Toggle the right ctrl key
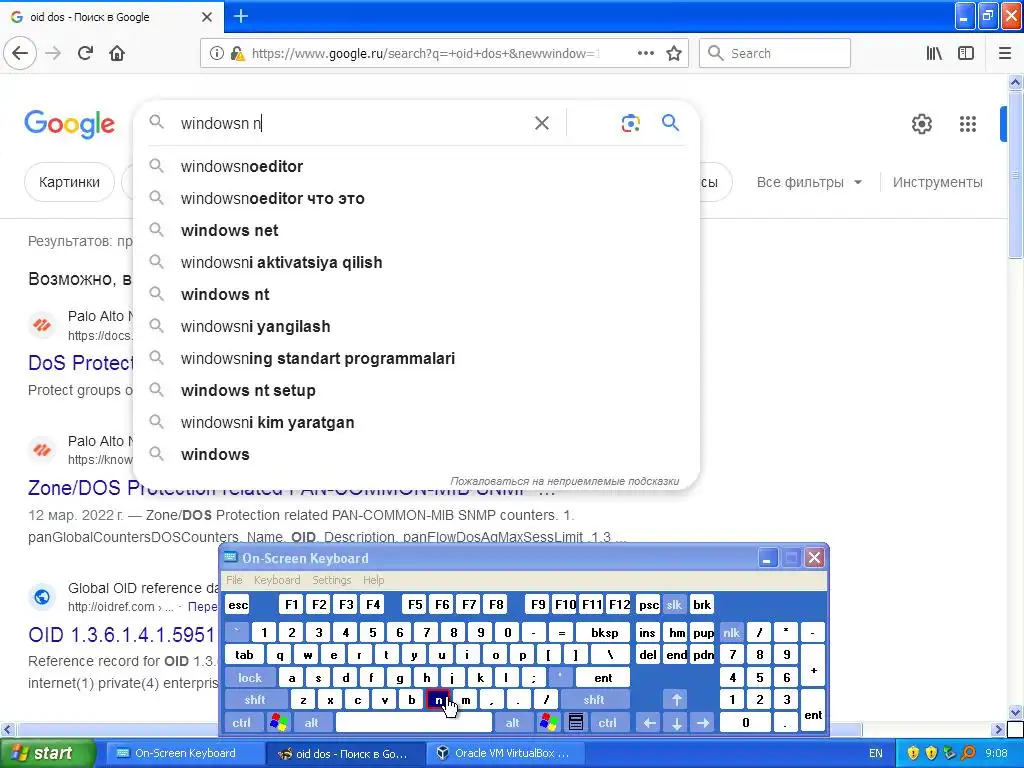 coord(607,722)
